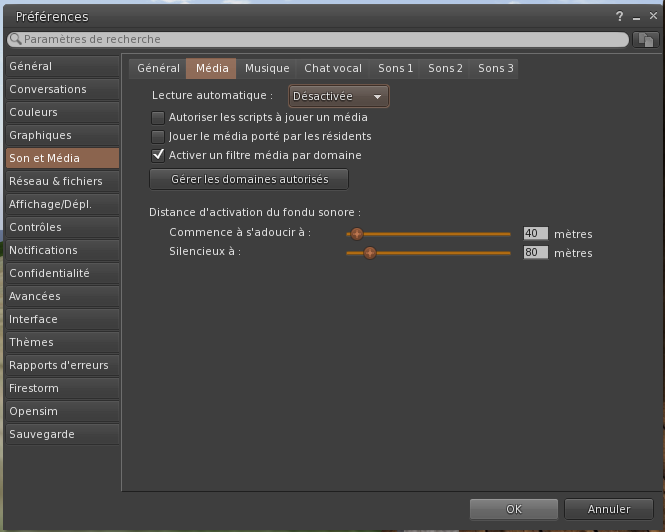Go to the Firestorm preferences section
The width and height of the screenshot is (665, 532).
tap(34, 388)
